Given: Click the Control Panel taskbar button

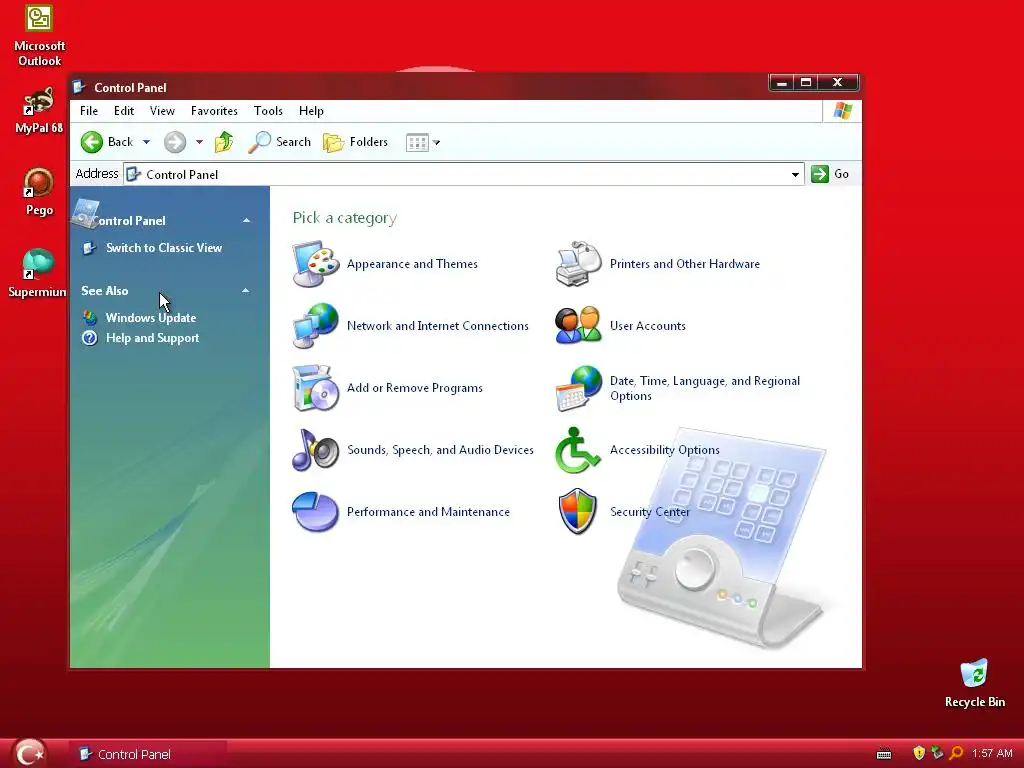Looking at the screenshot, I should coord(149,754).
